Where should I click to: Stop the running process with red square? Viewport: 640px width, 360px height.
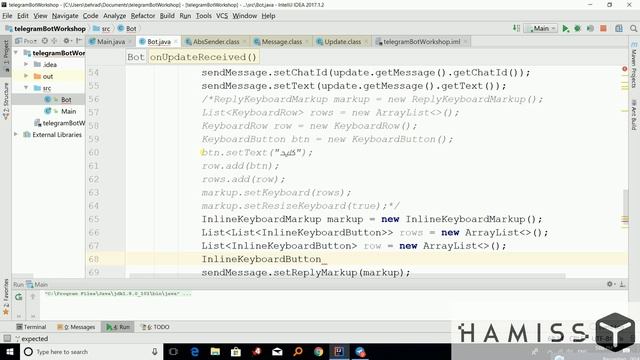(603, 29)
